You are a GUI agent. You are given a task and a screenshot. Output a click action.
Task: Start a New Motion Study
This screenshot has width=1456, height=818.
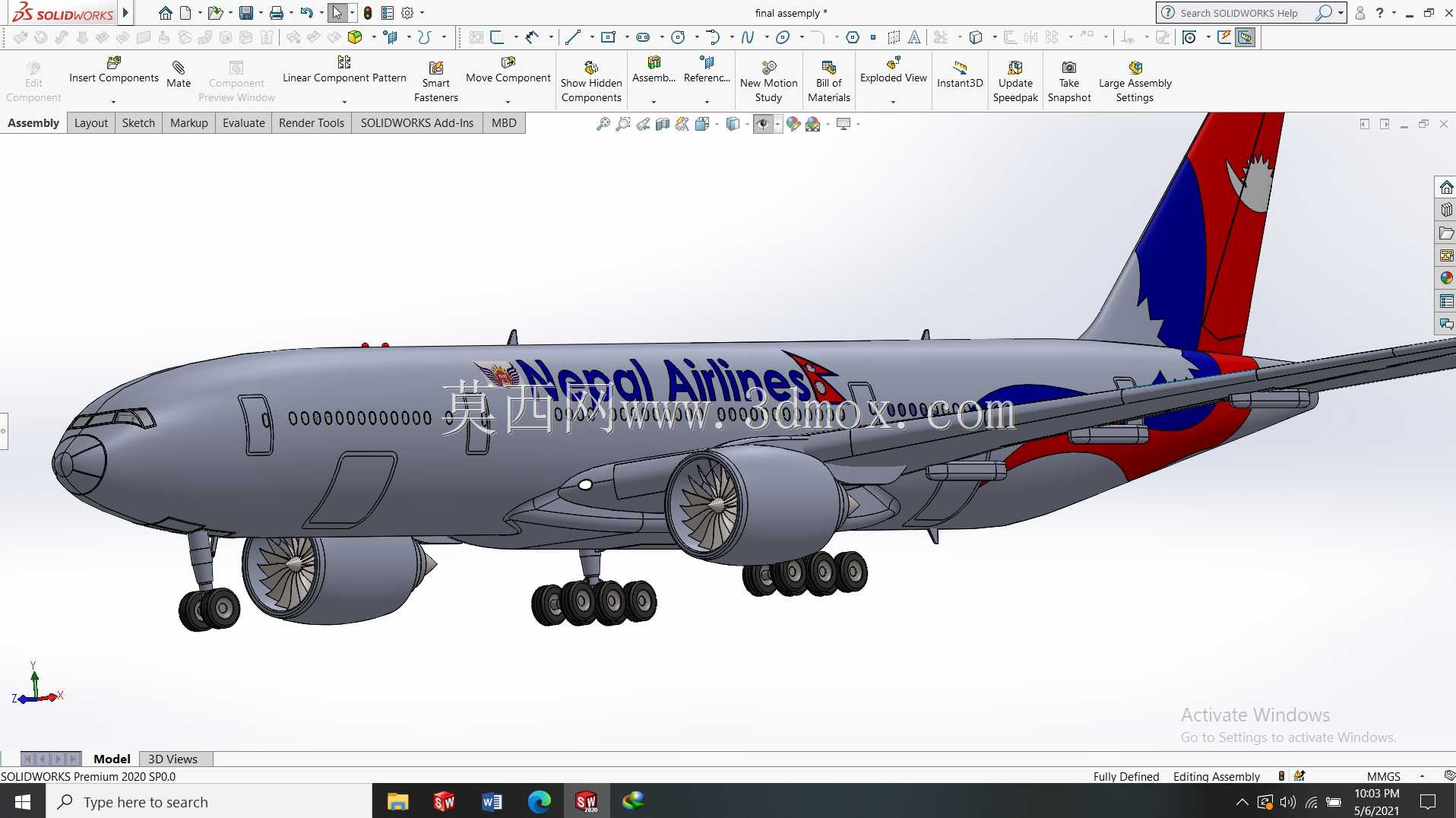pyautogui.click(x=769, y=82)
